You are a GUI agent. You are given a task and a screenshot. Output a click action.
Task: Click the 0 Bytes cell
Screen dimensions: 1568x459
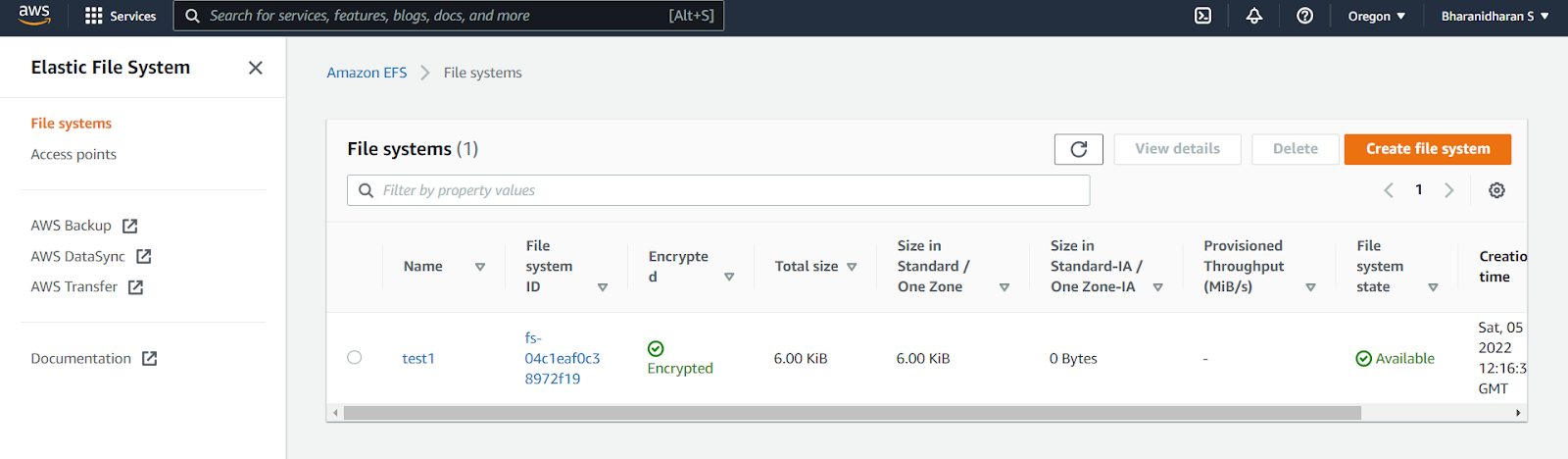(x=1073, y=359)
